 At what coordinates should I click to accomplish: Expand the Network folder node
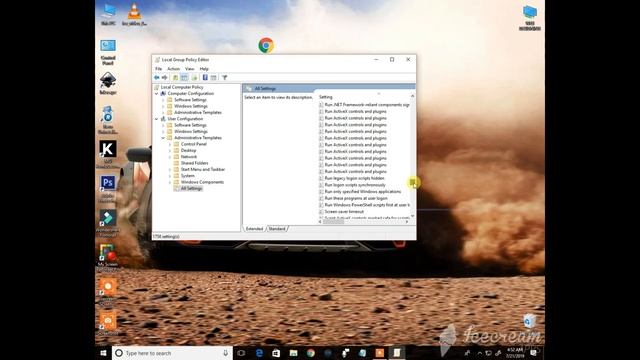[170, 157]
